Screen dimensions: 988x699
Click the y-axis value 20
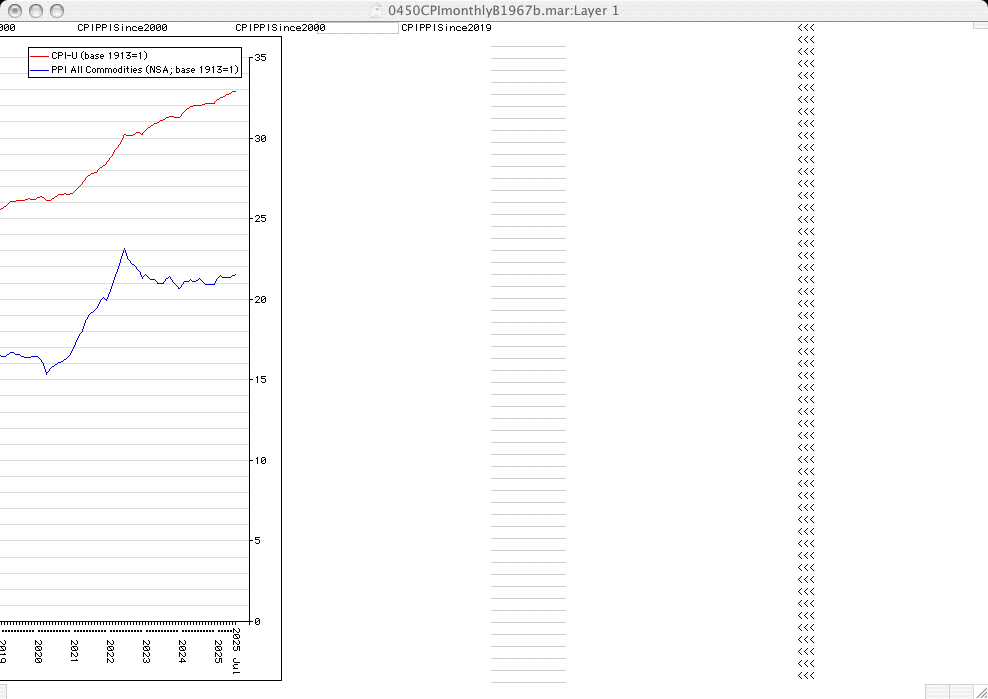[x=260, y=300]
